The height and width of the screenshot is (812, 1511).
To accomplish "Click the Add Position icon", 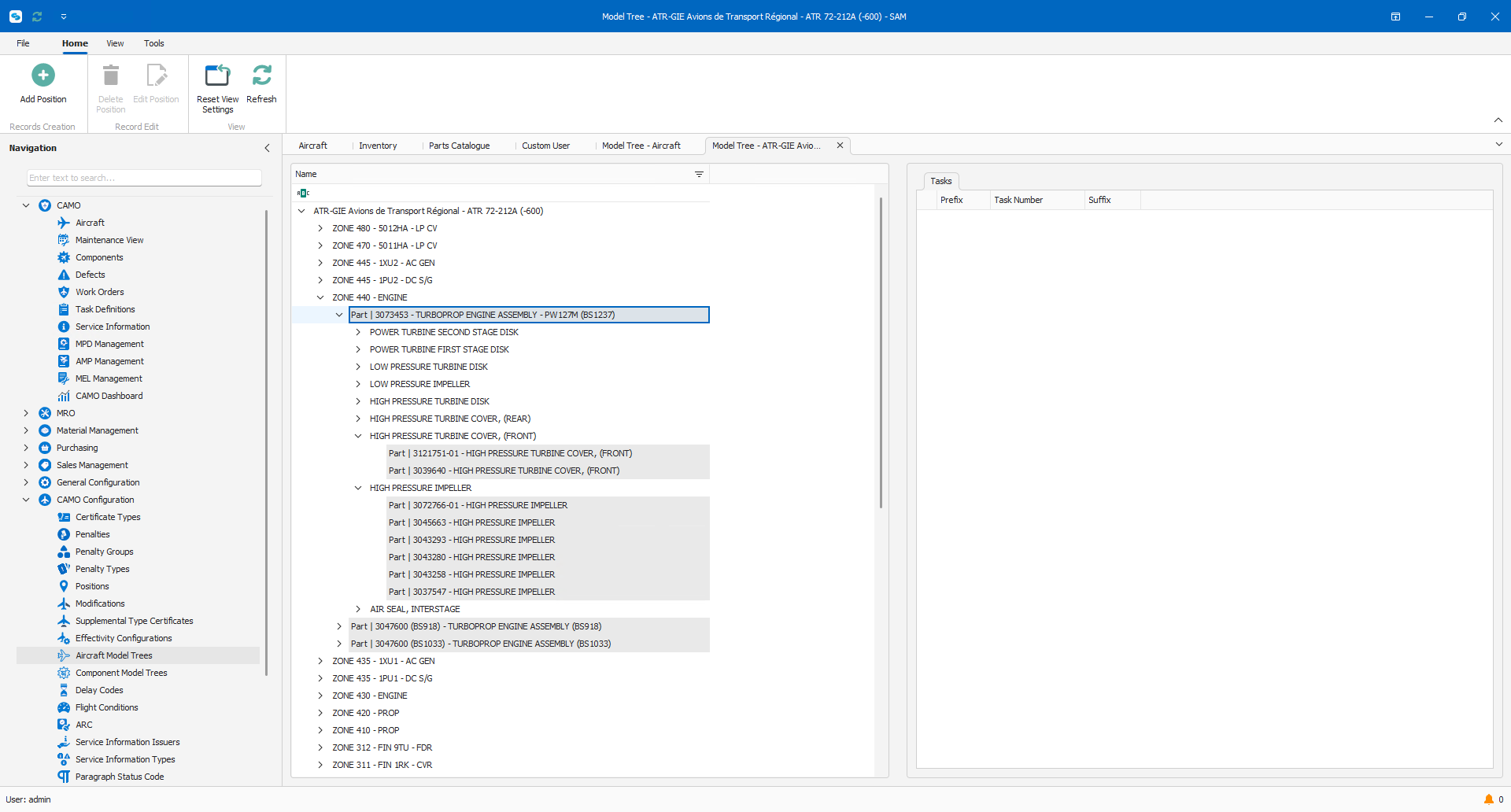I will 43,76.
